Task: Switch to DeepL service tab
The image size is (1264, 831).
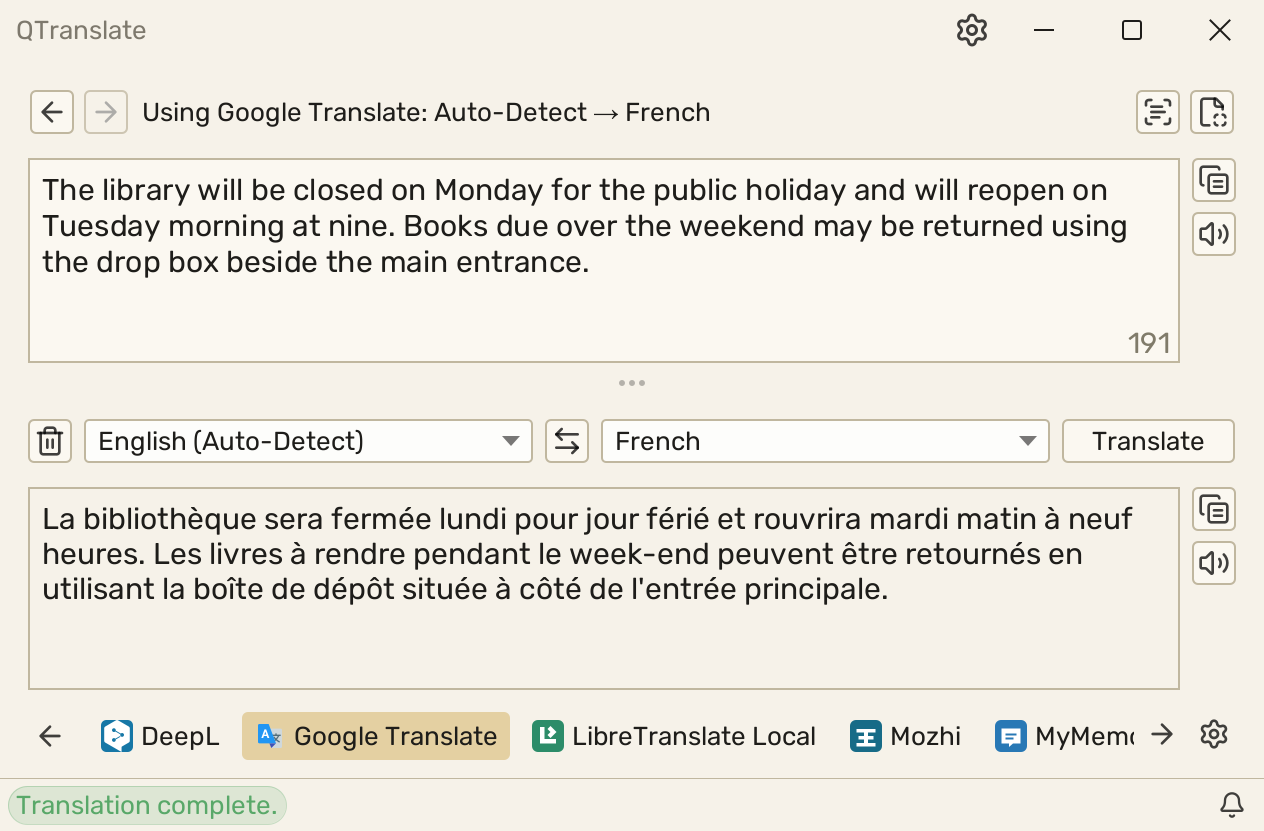Action: pyautogui.click(x=160, y=737)
